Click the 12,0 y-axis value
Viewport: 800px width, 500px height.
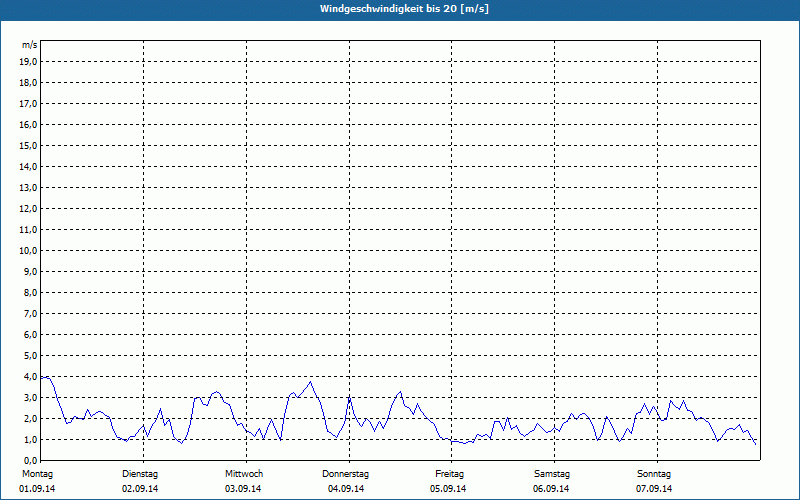point(29,209)
